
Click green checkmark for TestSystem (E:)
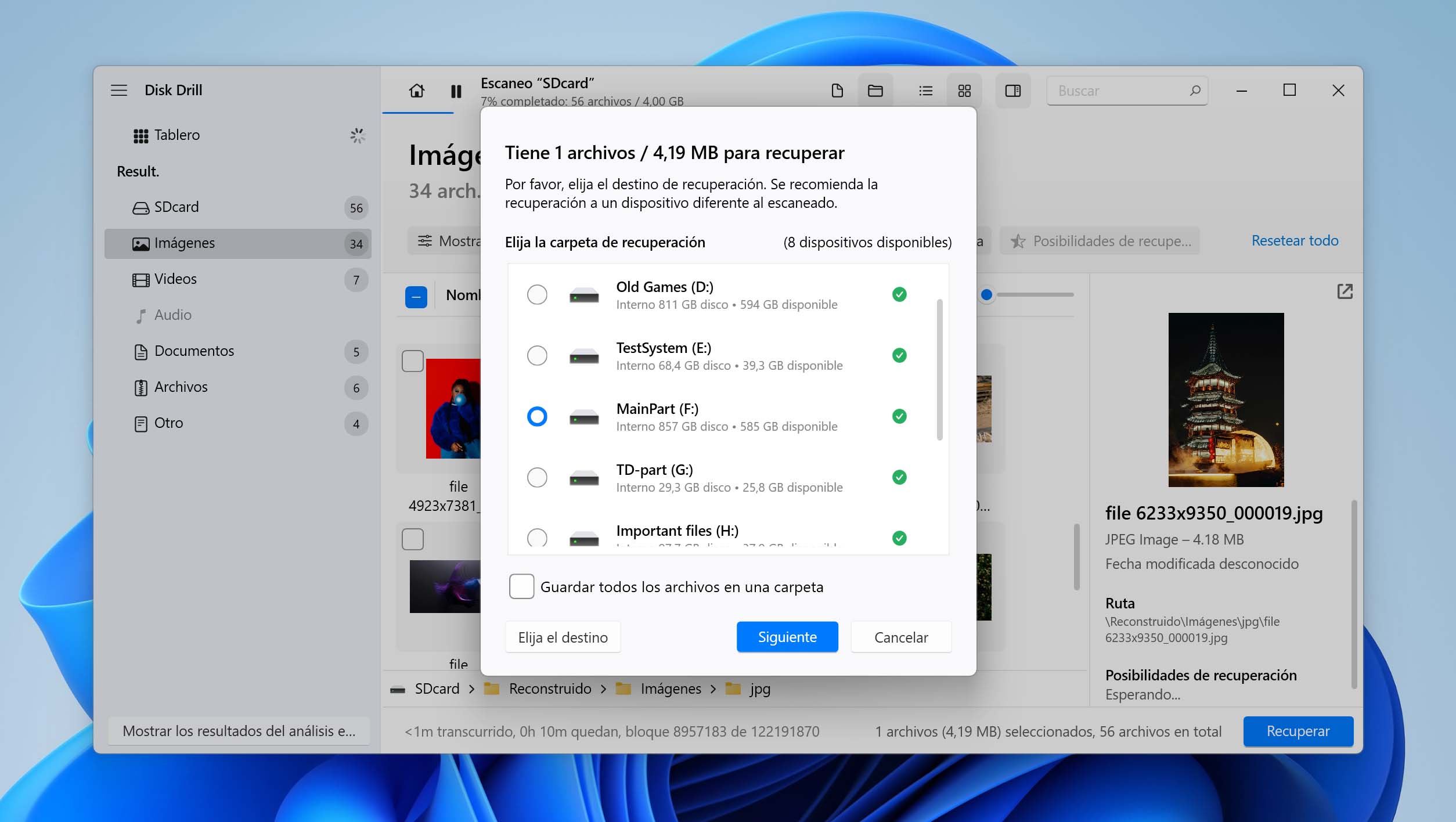pyautogui.click(x=899, y=355)
